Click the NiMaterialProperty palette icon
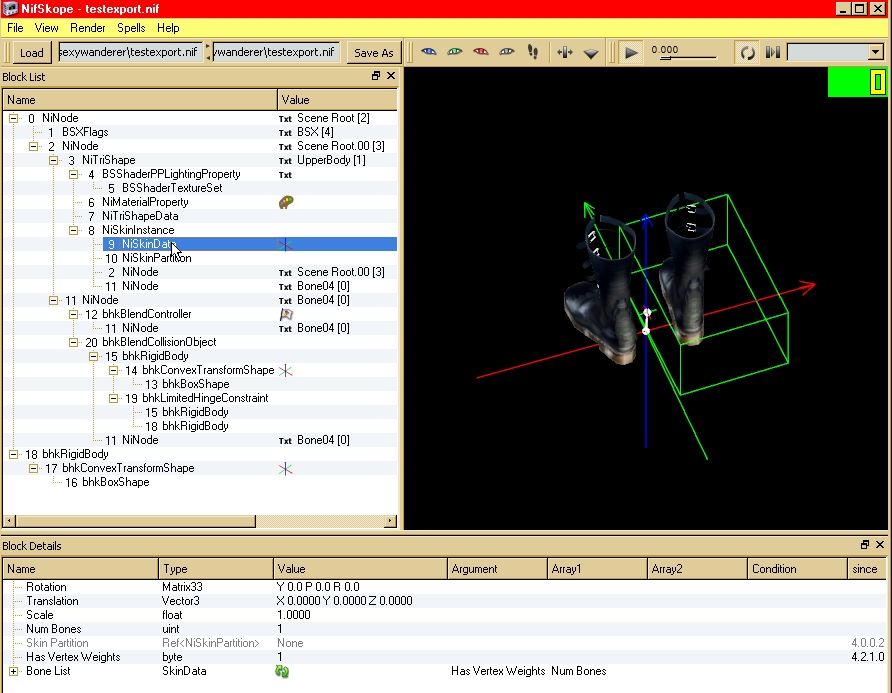892x693 pixels. pyautogui.click(x=286, y=202)
